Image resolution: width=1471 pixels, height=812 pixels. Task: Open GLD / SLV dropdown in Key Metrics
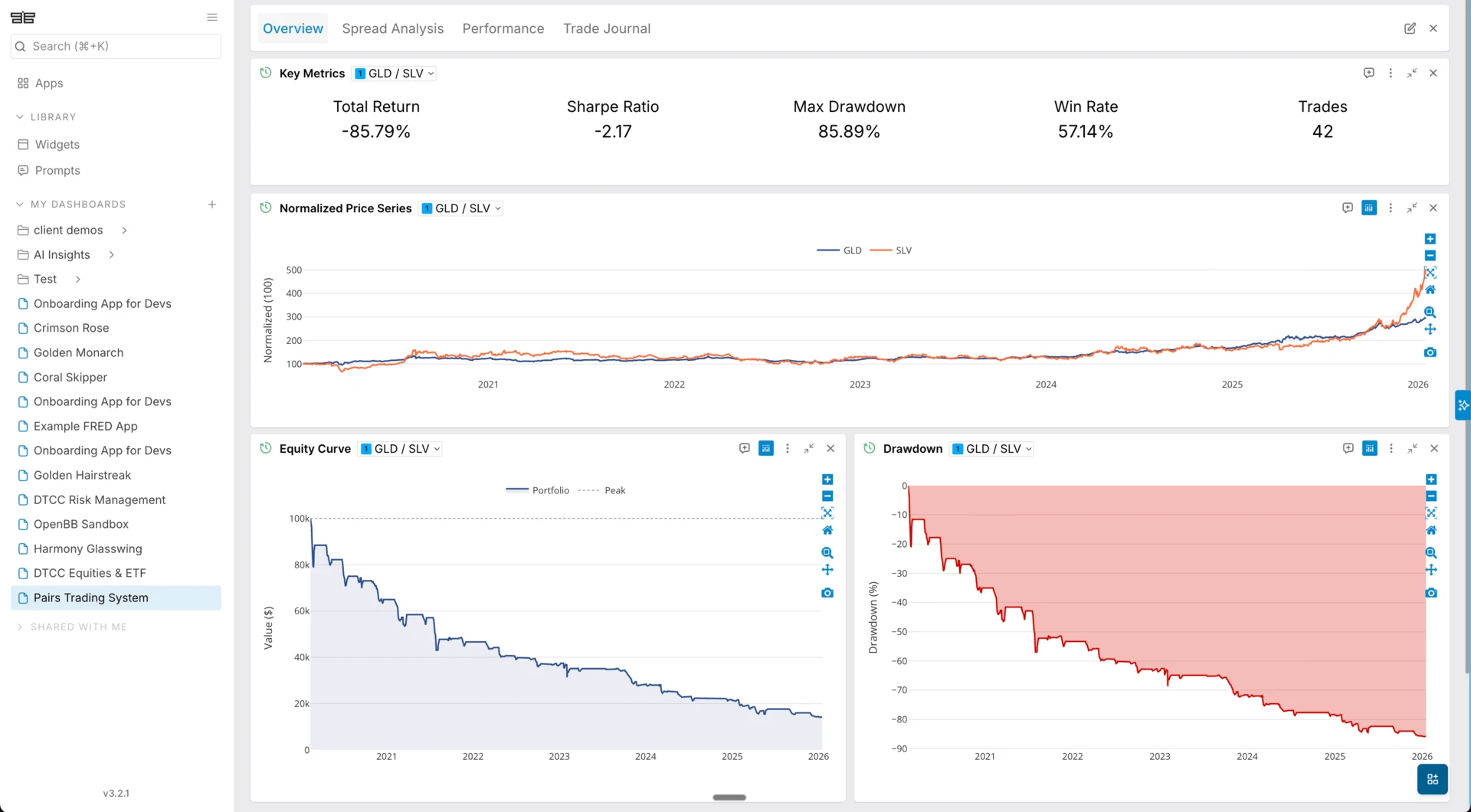(x=395, y=74)
